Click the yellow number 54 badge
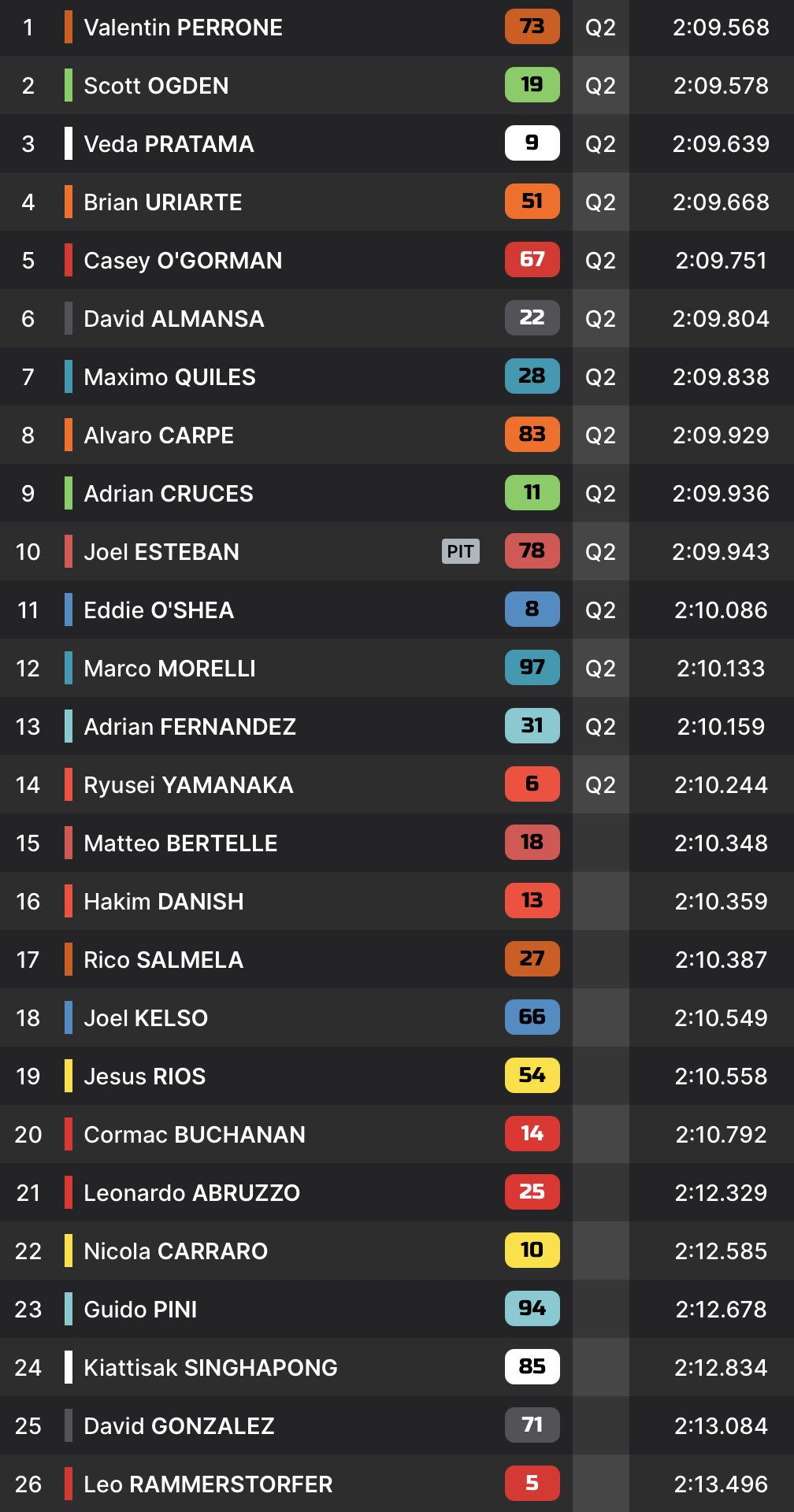Image resolution: width=794 pixels, height=1512 pixels. [532, 1076]
